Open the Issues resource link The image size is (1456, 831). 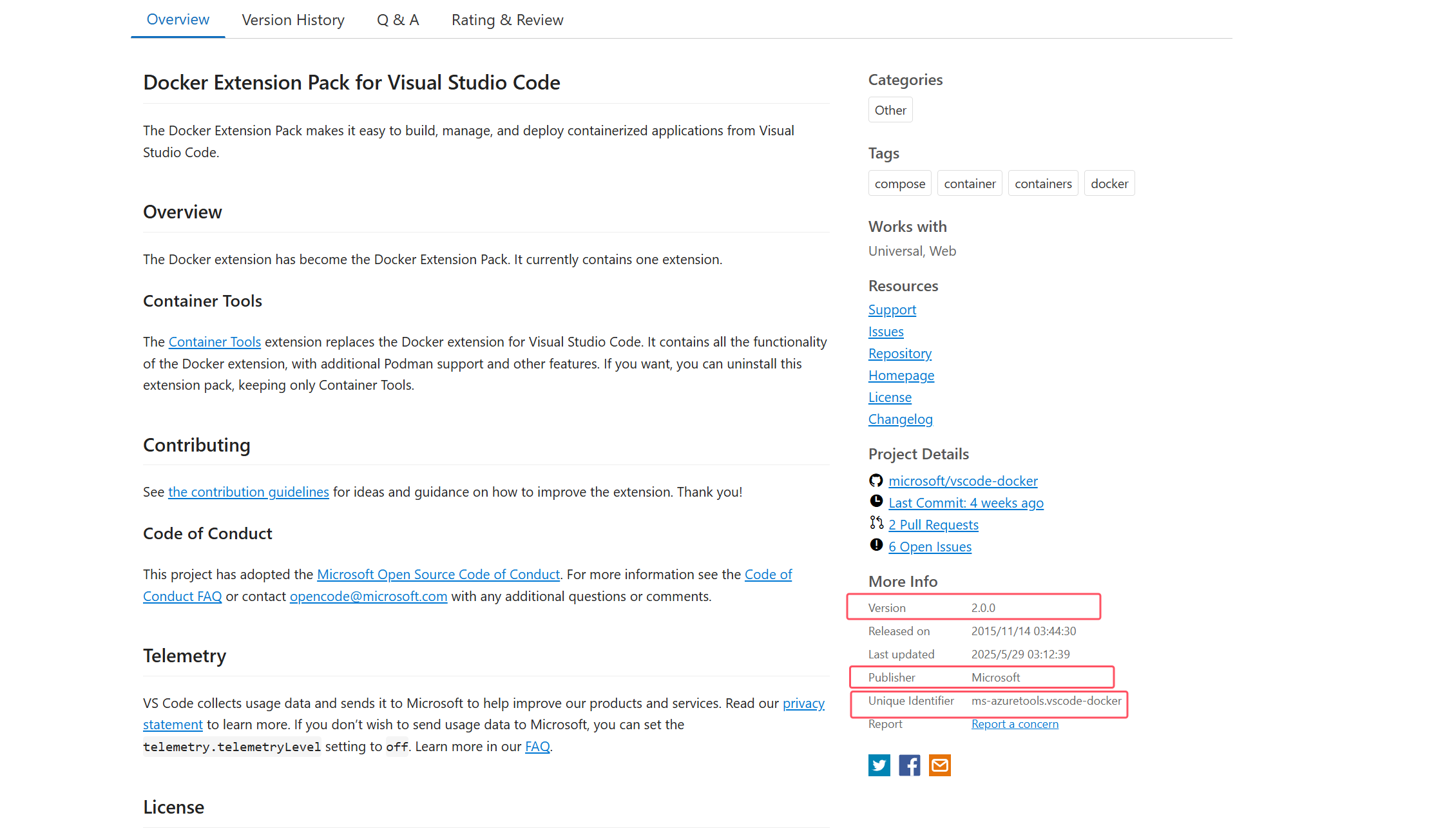click(x=886, y=332)
